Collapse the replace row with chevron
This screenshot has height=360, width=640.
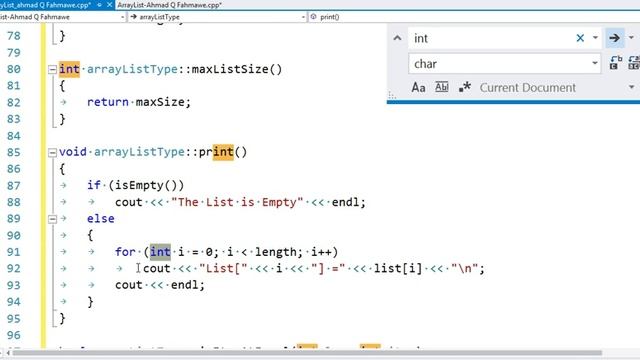397,38
